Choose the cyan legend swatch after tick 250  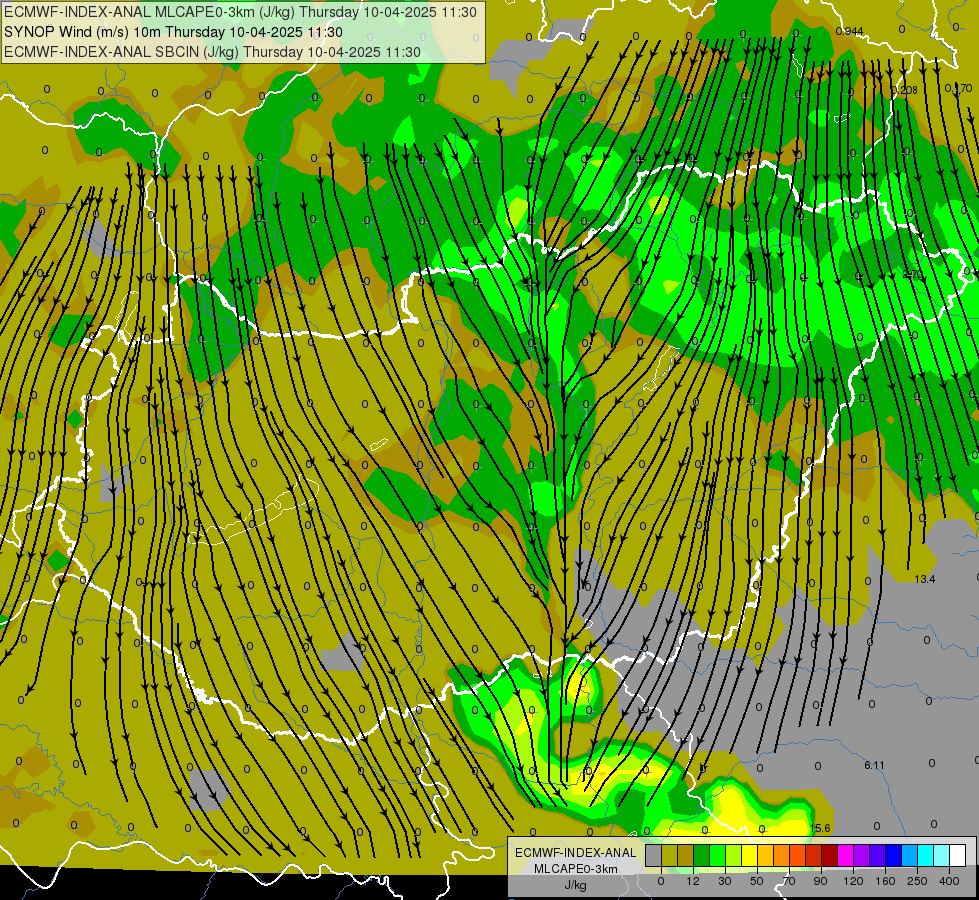925,855
